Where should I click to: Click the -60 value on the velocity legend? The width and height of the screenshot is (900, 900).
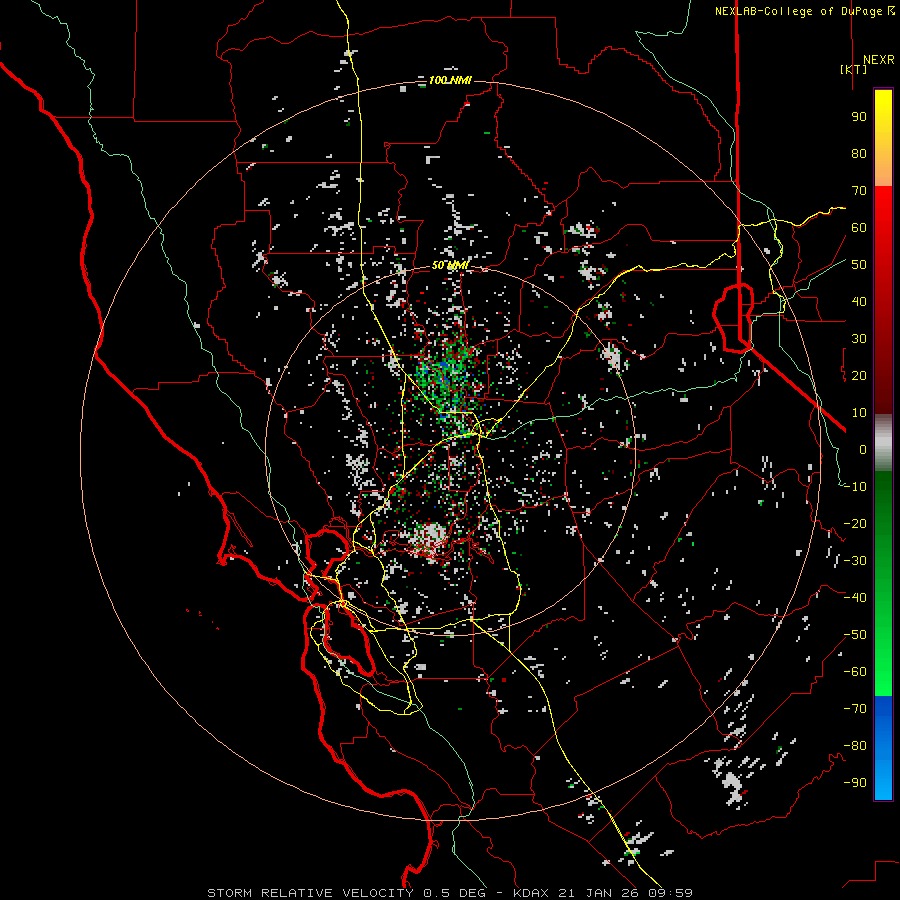pos(855,672)
